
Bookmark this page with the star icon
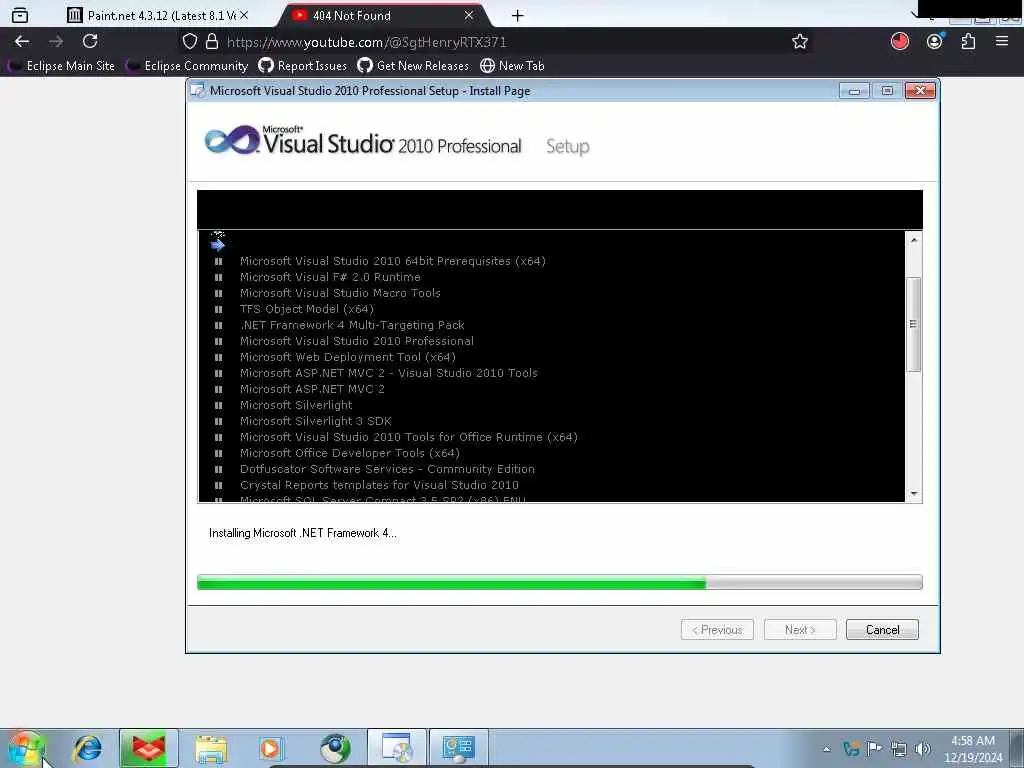(x=800, y=42)
